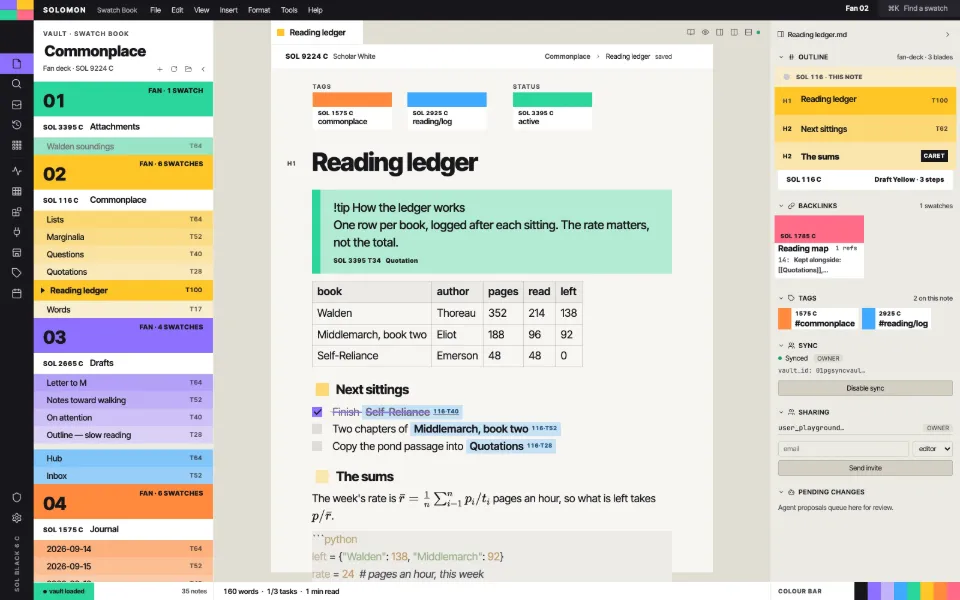Click the panel icon beside Reading ledger.md
The image size is (960, 600).
click(781, 34)
